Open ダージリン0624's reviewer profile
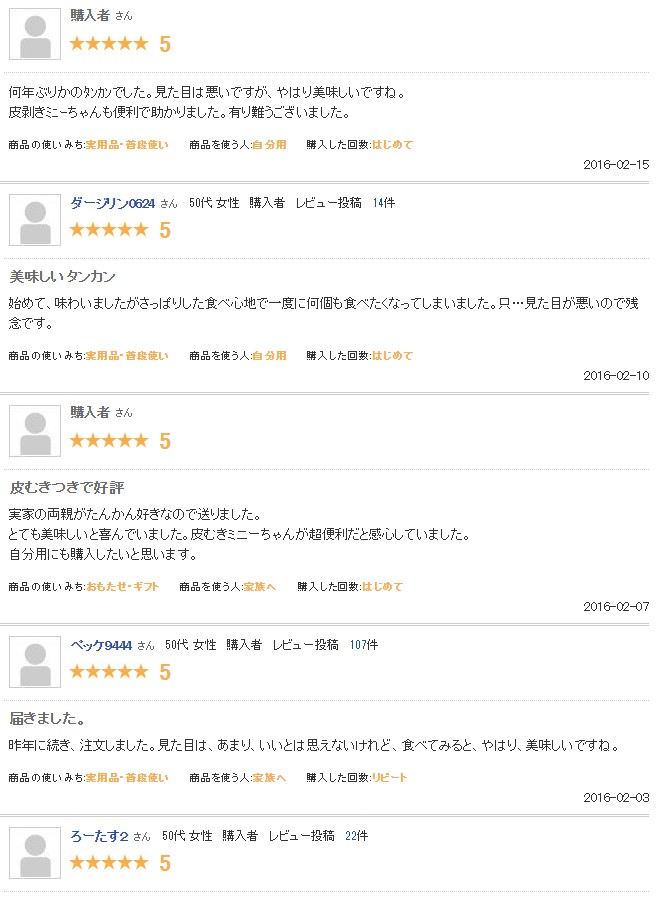The width and height of the screenshot is (669, 898). coord(112,203)
